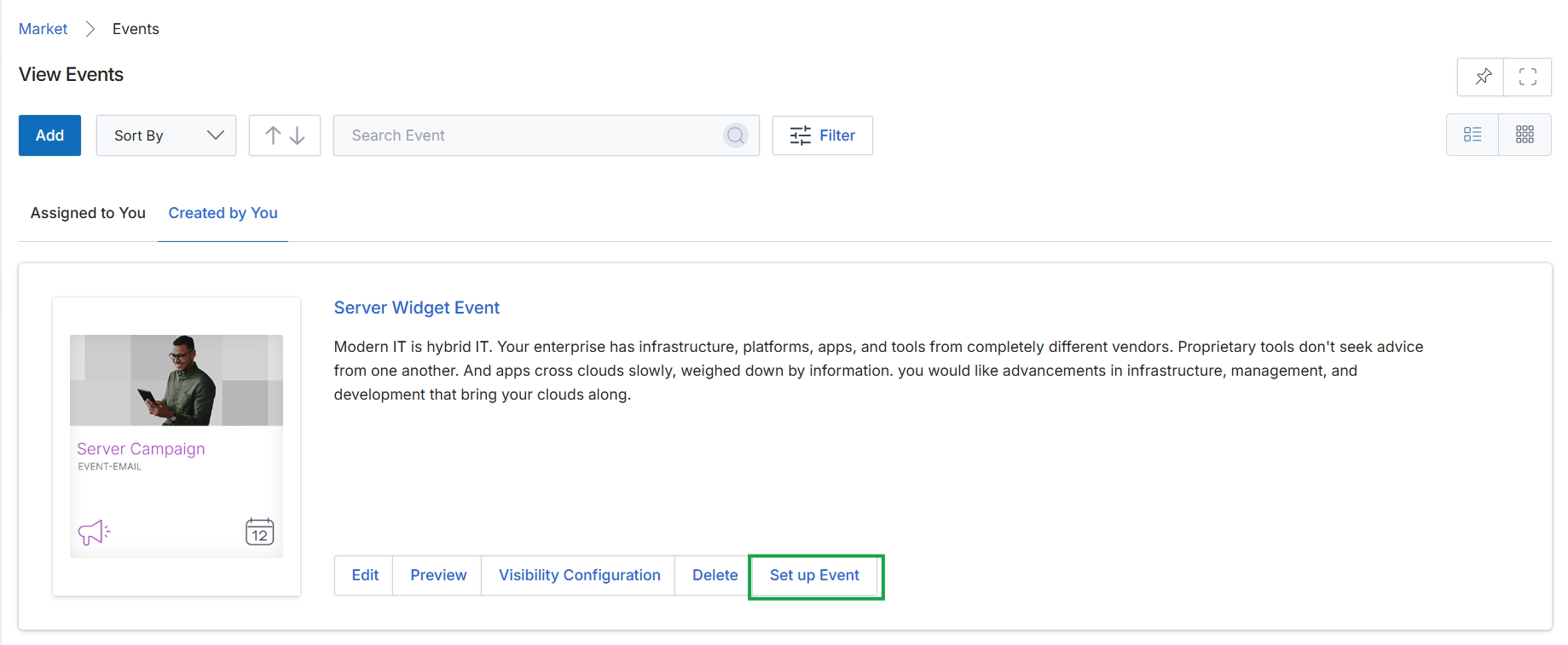
Task: Open the Filter options
Action: (x=823, y=135)
